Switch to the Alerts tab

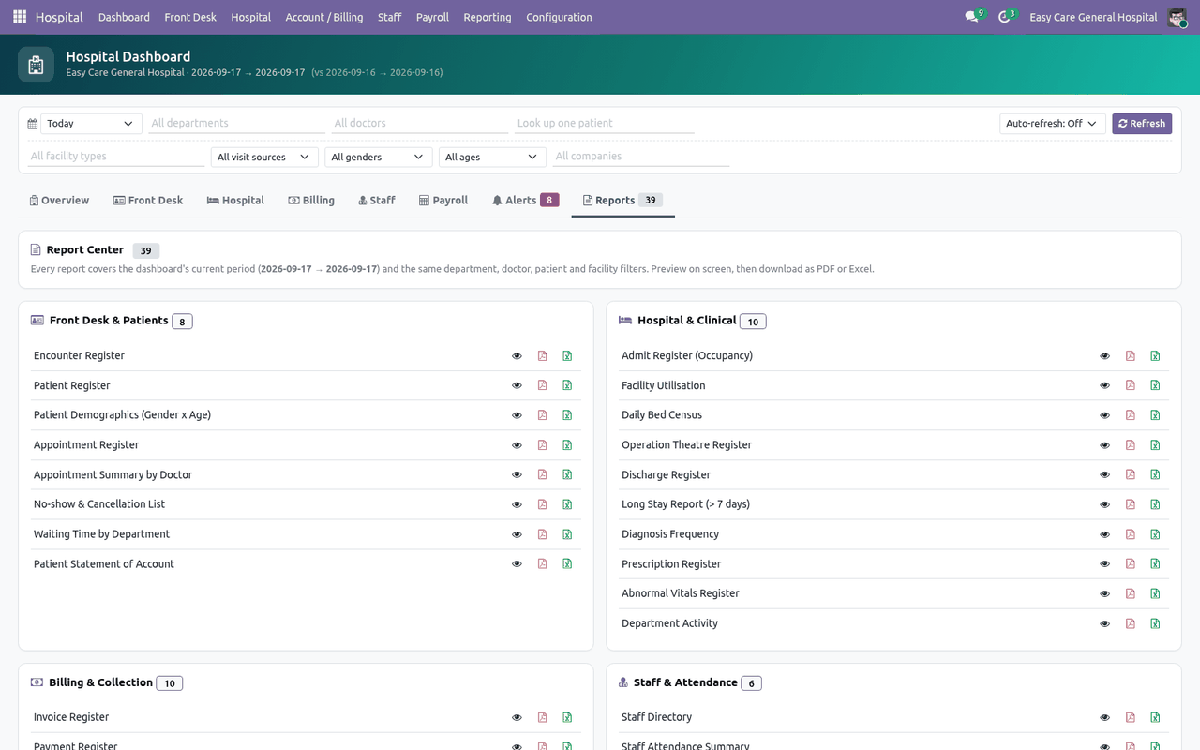(x=525, y=200)
